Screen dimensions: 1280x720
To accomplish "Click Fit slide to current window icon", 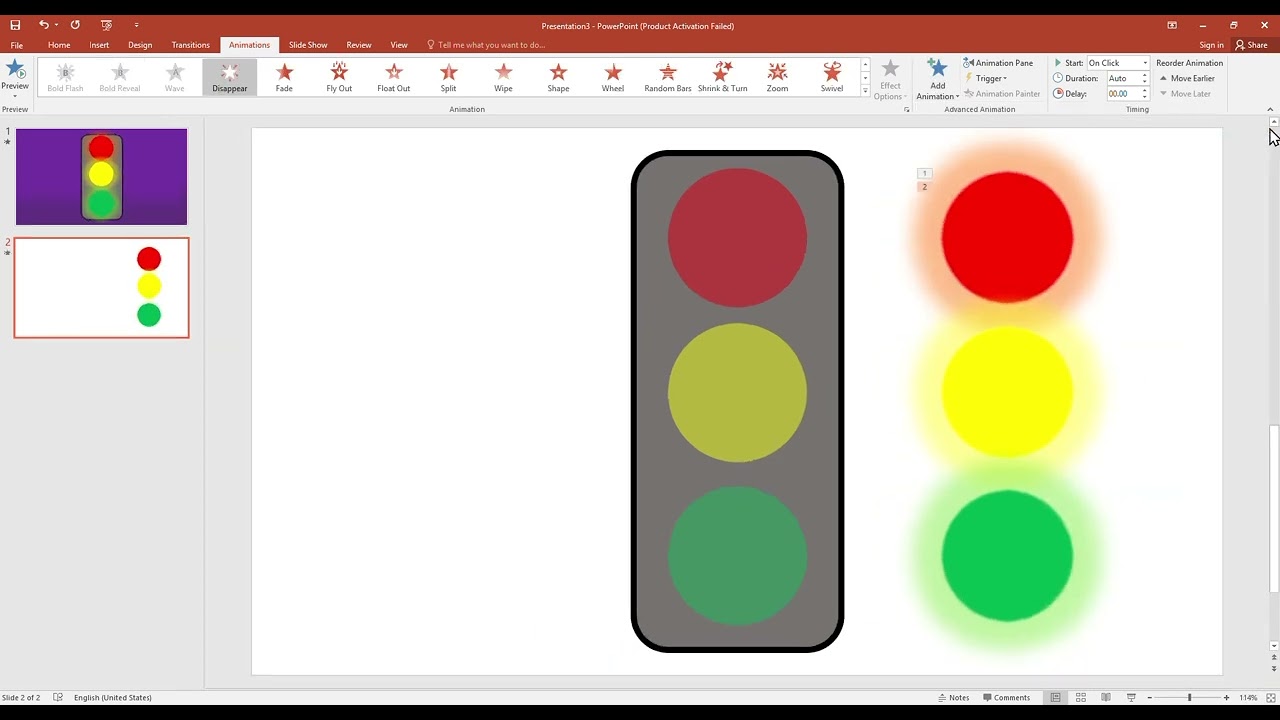I will pyautogui.click(x=1272, y=697).
